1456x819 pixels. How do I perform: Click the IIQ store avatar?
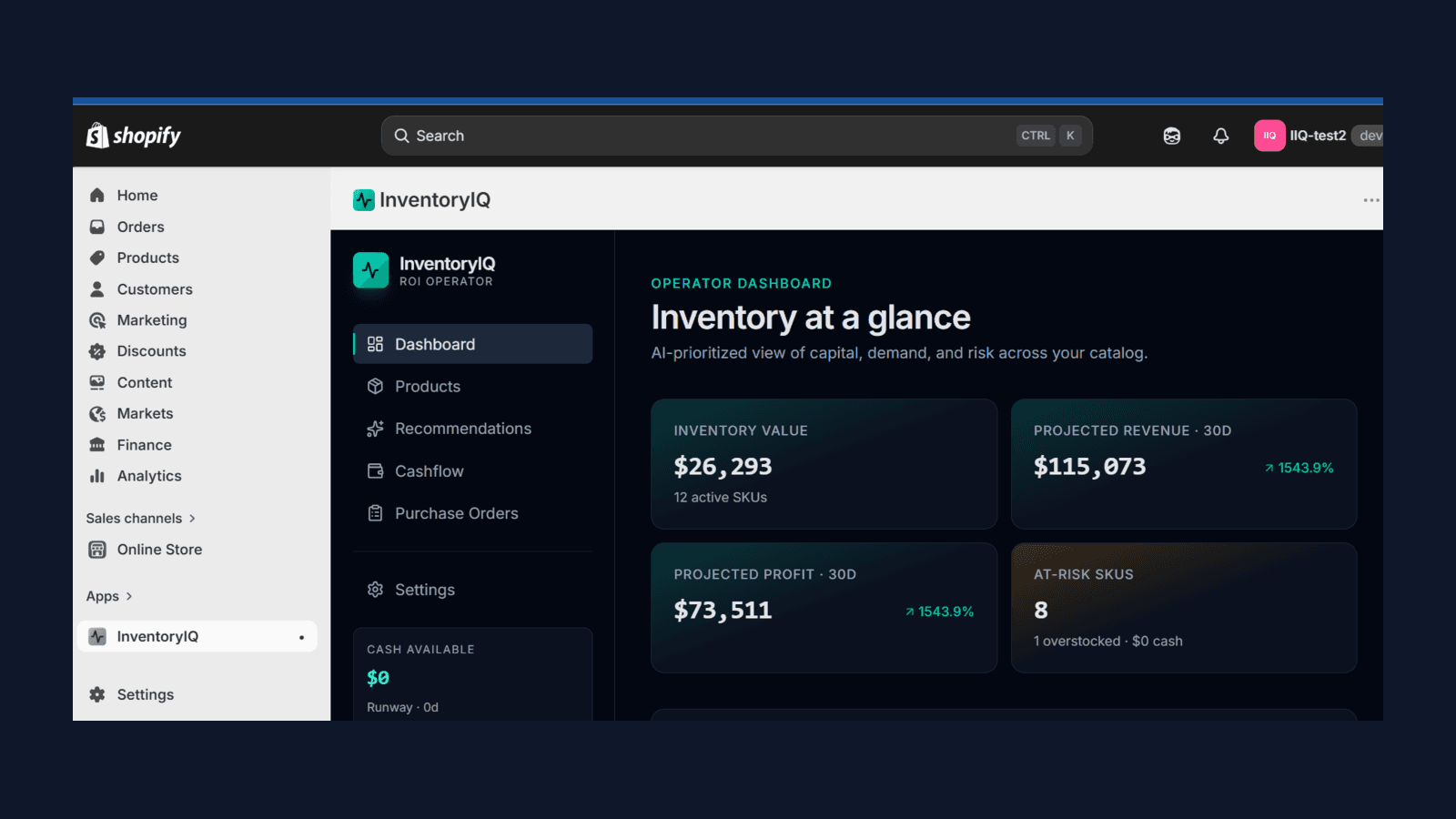point(1269,136)
